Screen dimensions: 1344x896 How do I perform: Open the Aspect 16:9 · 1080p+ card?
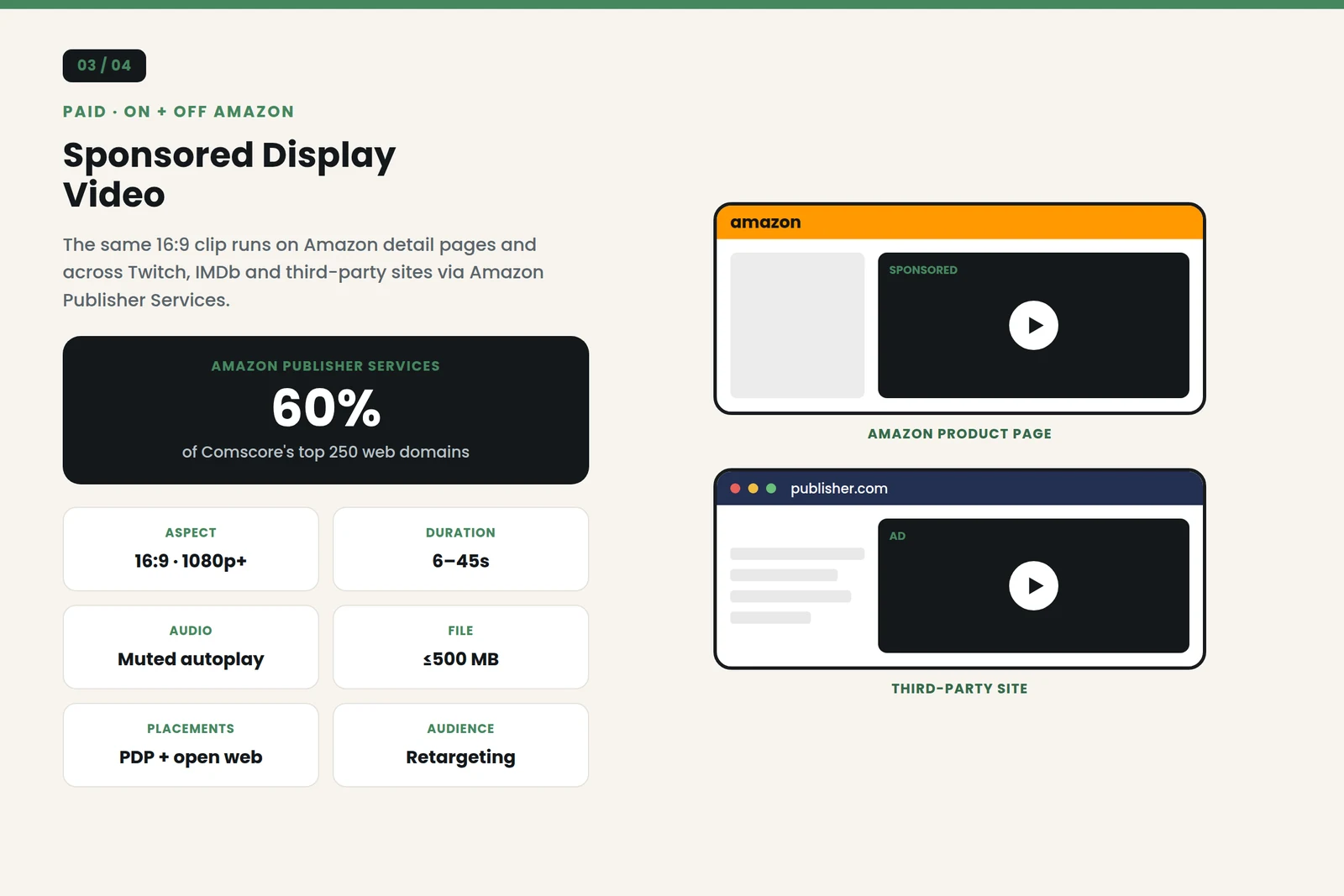(191, 549)
